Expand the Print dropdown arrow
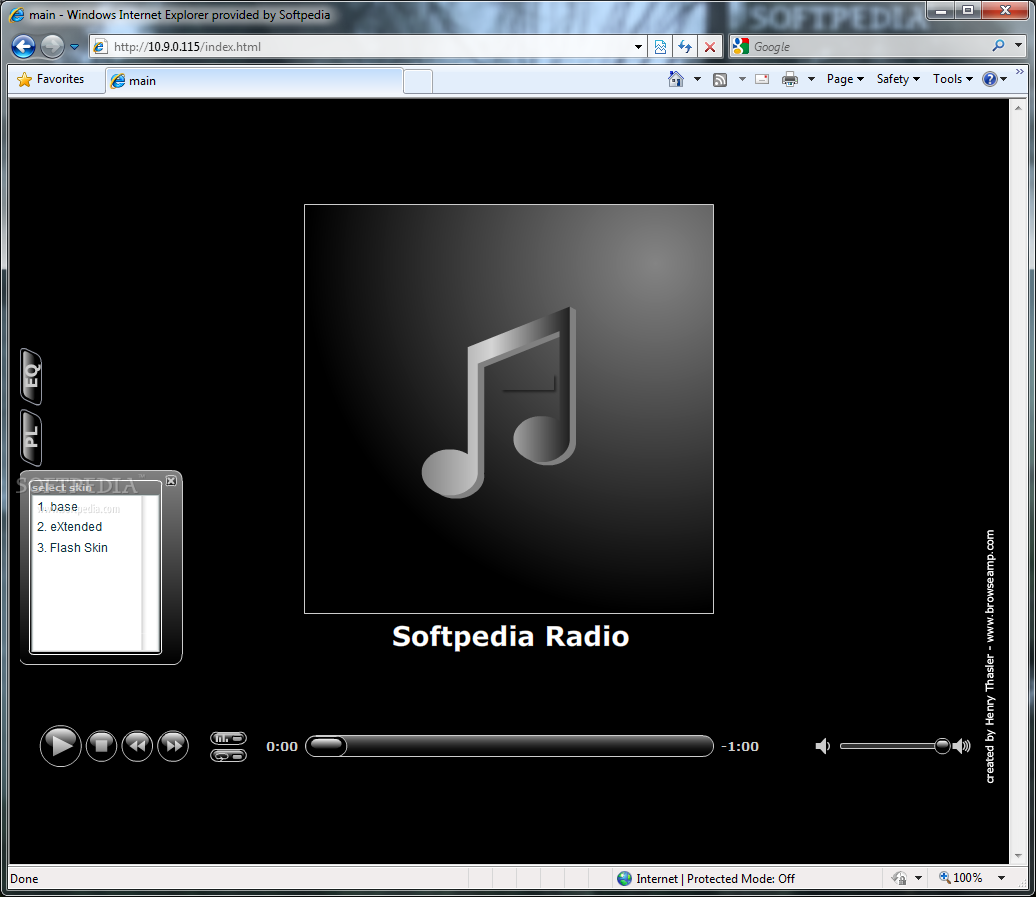This screenshot has width=1036, height=897. click(x=811, y=79)
